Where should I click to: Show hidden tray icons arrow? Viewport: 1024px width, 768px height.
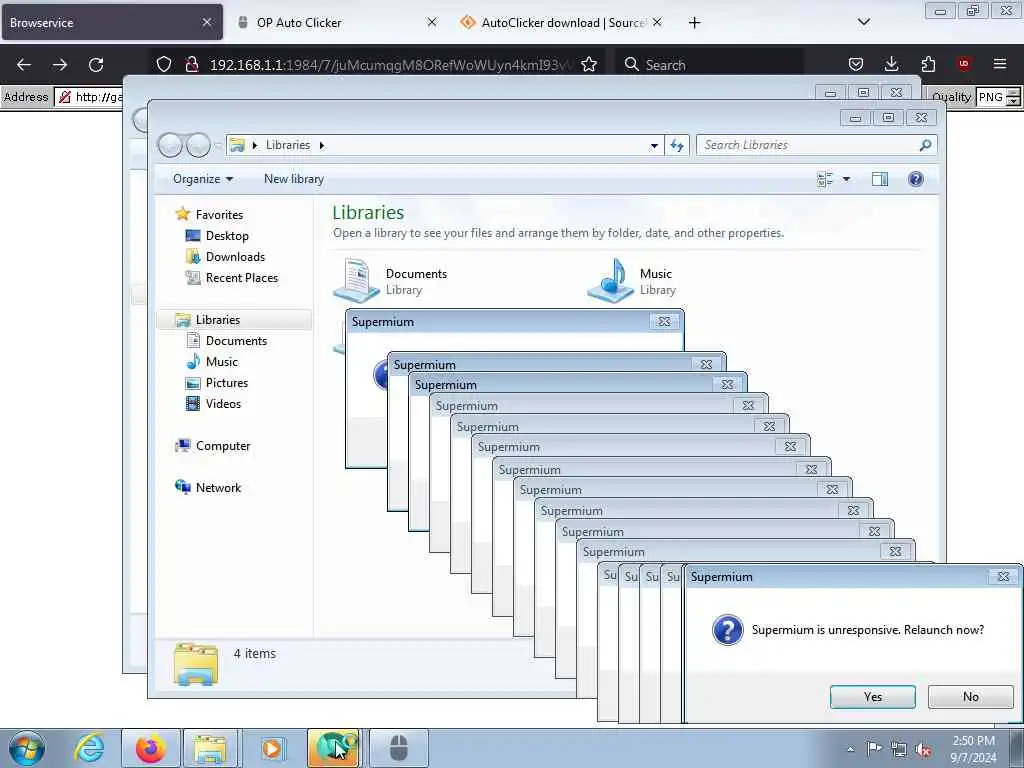850,750
